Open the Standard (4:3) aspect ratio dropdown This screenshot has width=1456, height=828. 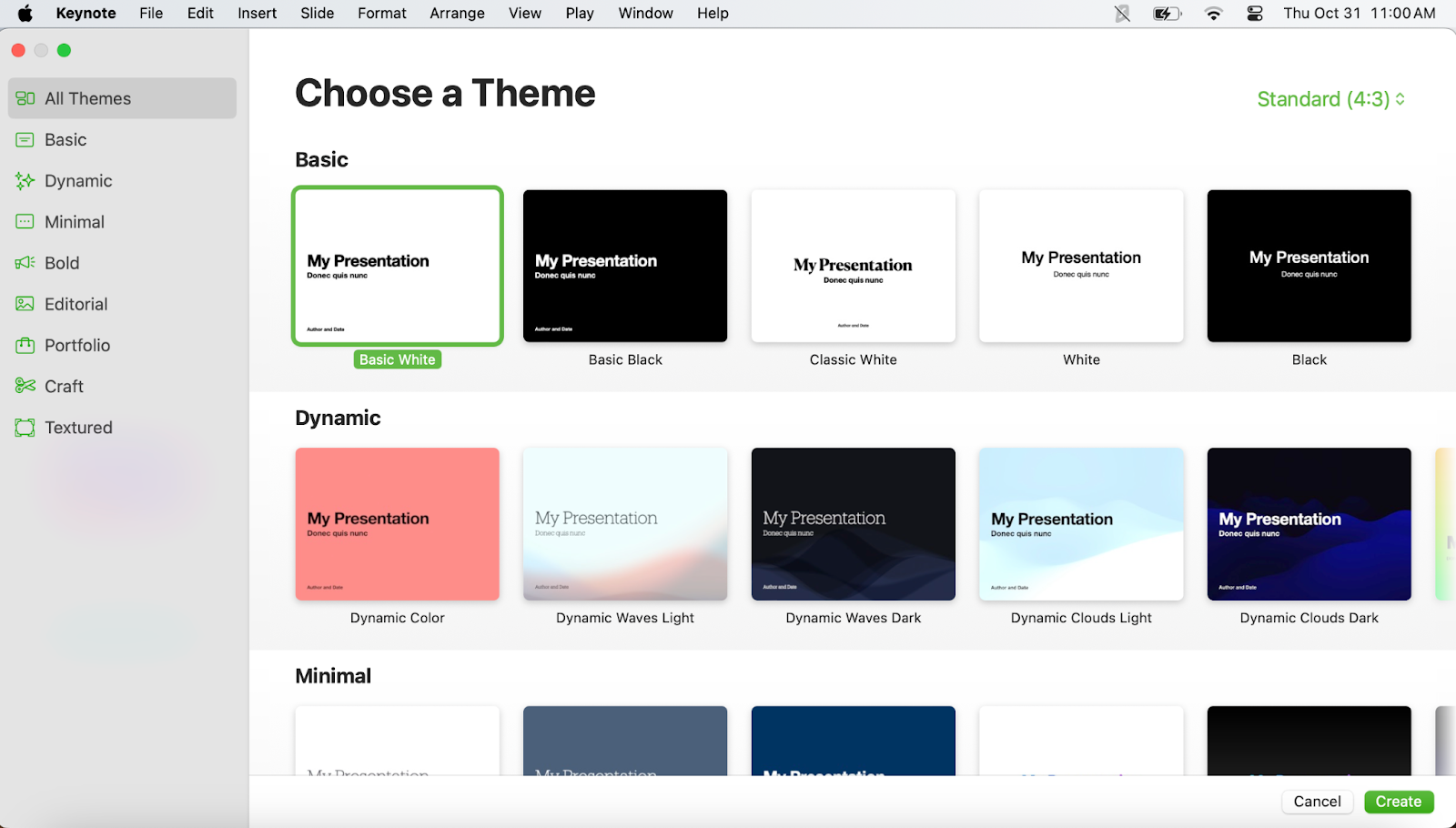tap(1330, 99)
